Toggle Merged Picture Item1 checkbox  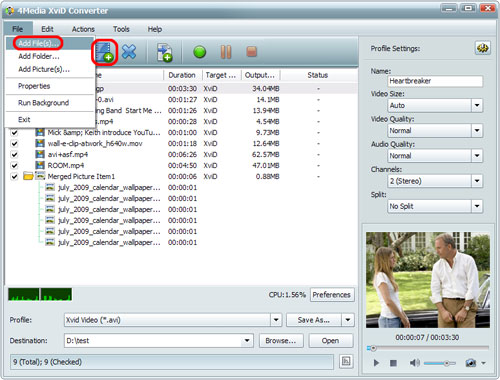point(14,176)
